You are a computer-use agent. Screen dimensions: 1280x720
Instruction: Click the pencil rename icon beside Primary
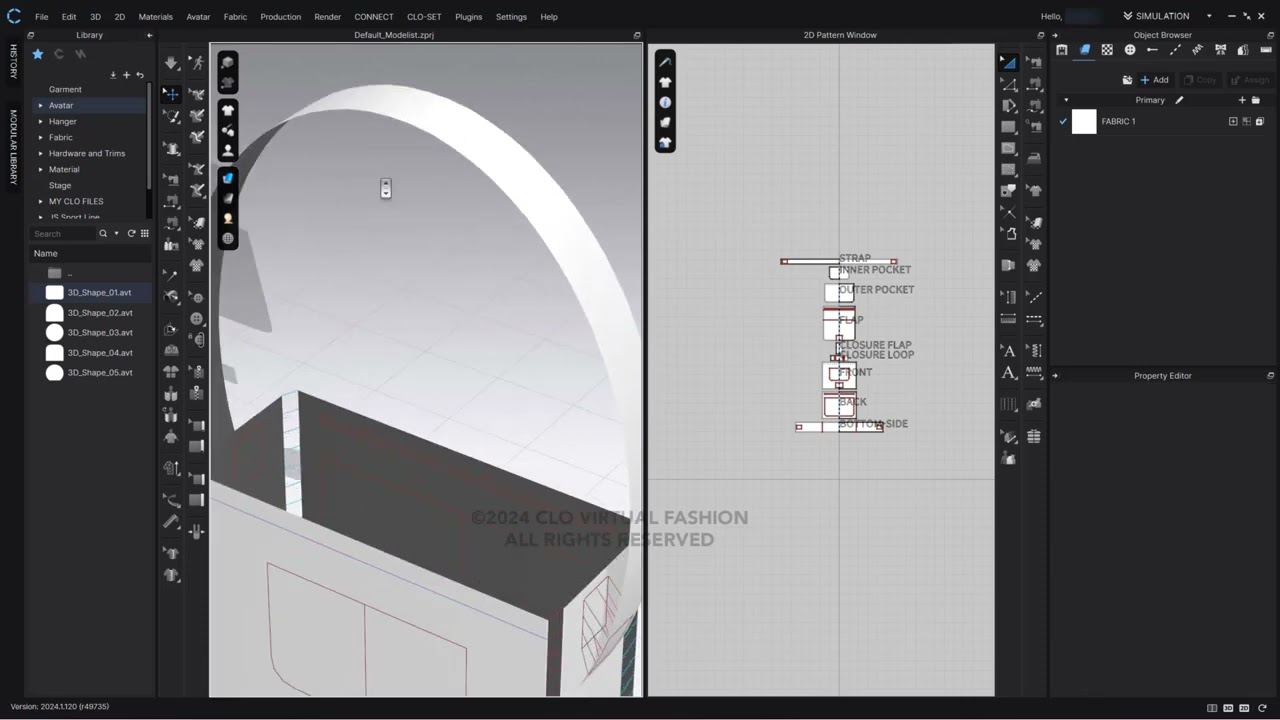(x=1179, y=100)
